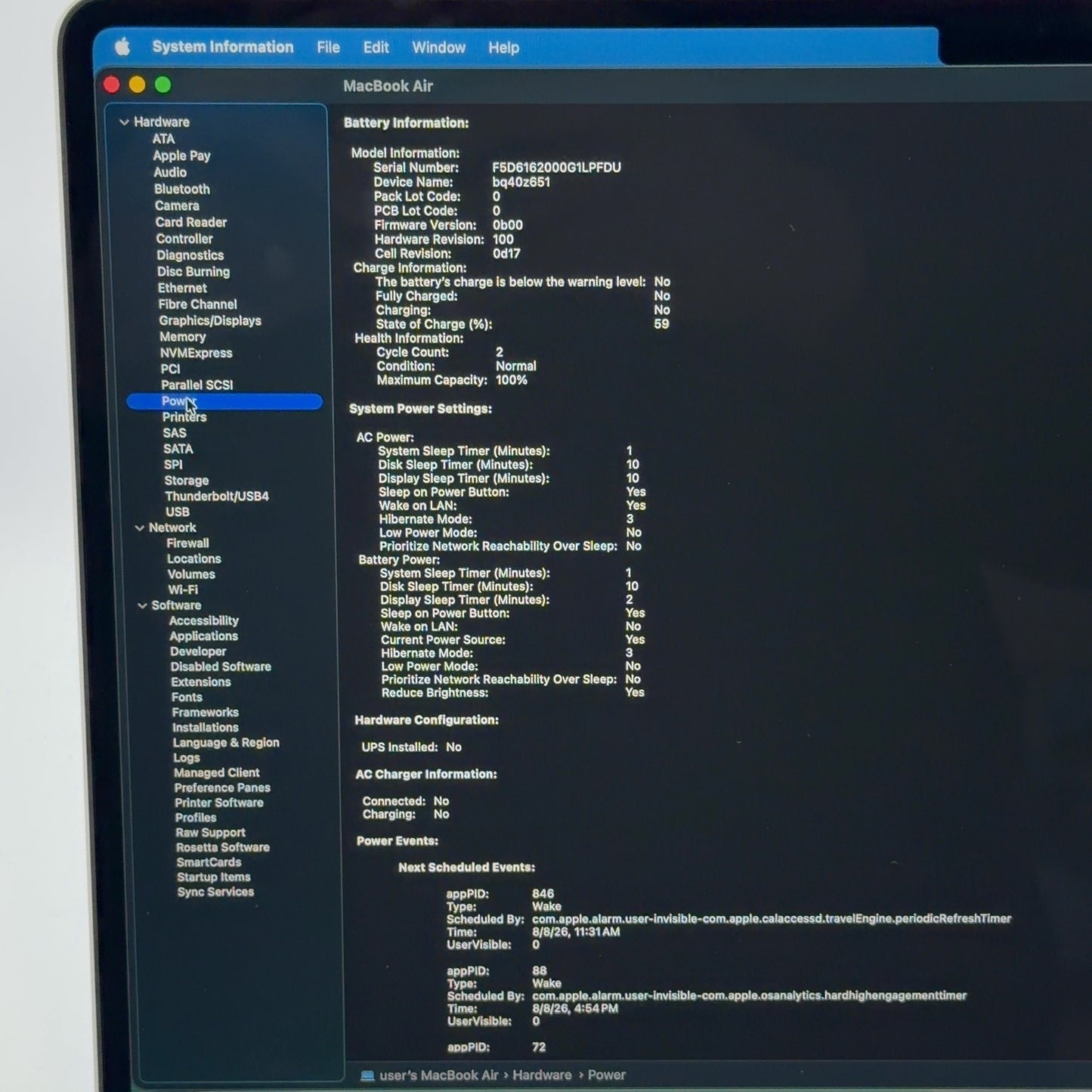1092x1092 pixels.
Task: Open the Apple menu
Action: [122, 47]
